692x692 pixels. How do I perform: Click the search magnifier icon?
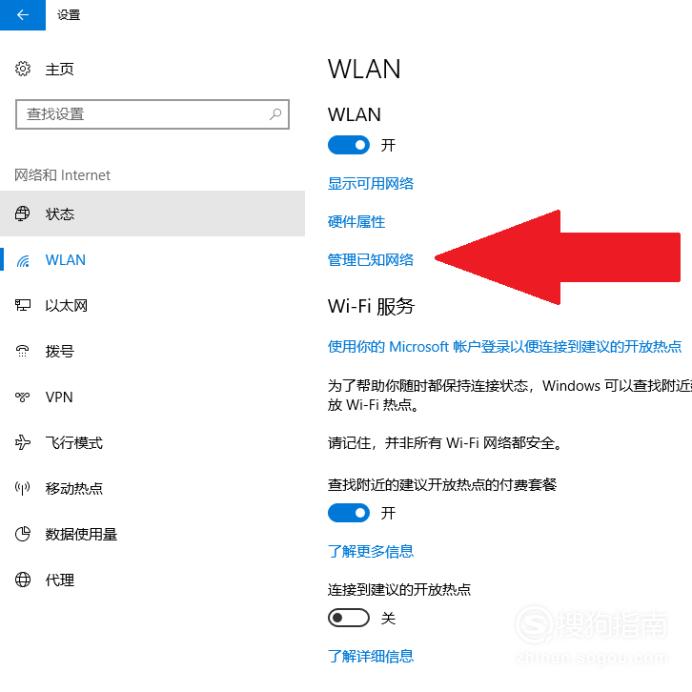point(275,114)
